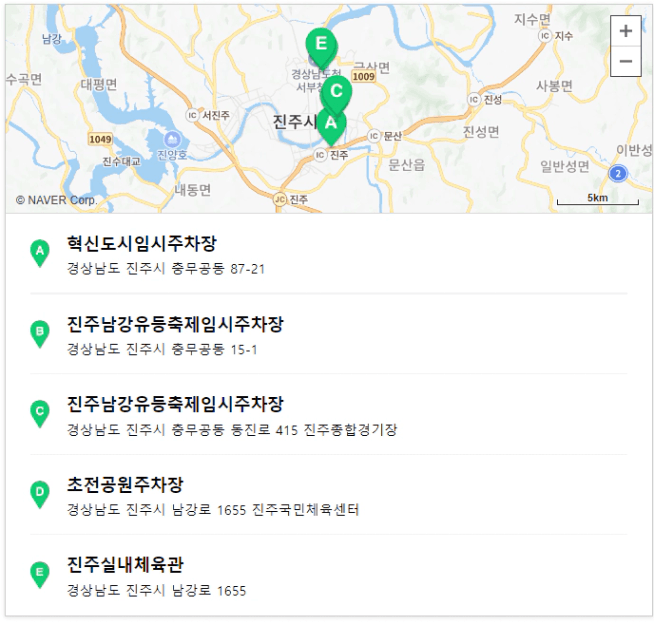This screenshot has width=654, height=625.
Task: Click the address 경상남도 진주시 충무공동 87-21
Action: [166, 269]
